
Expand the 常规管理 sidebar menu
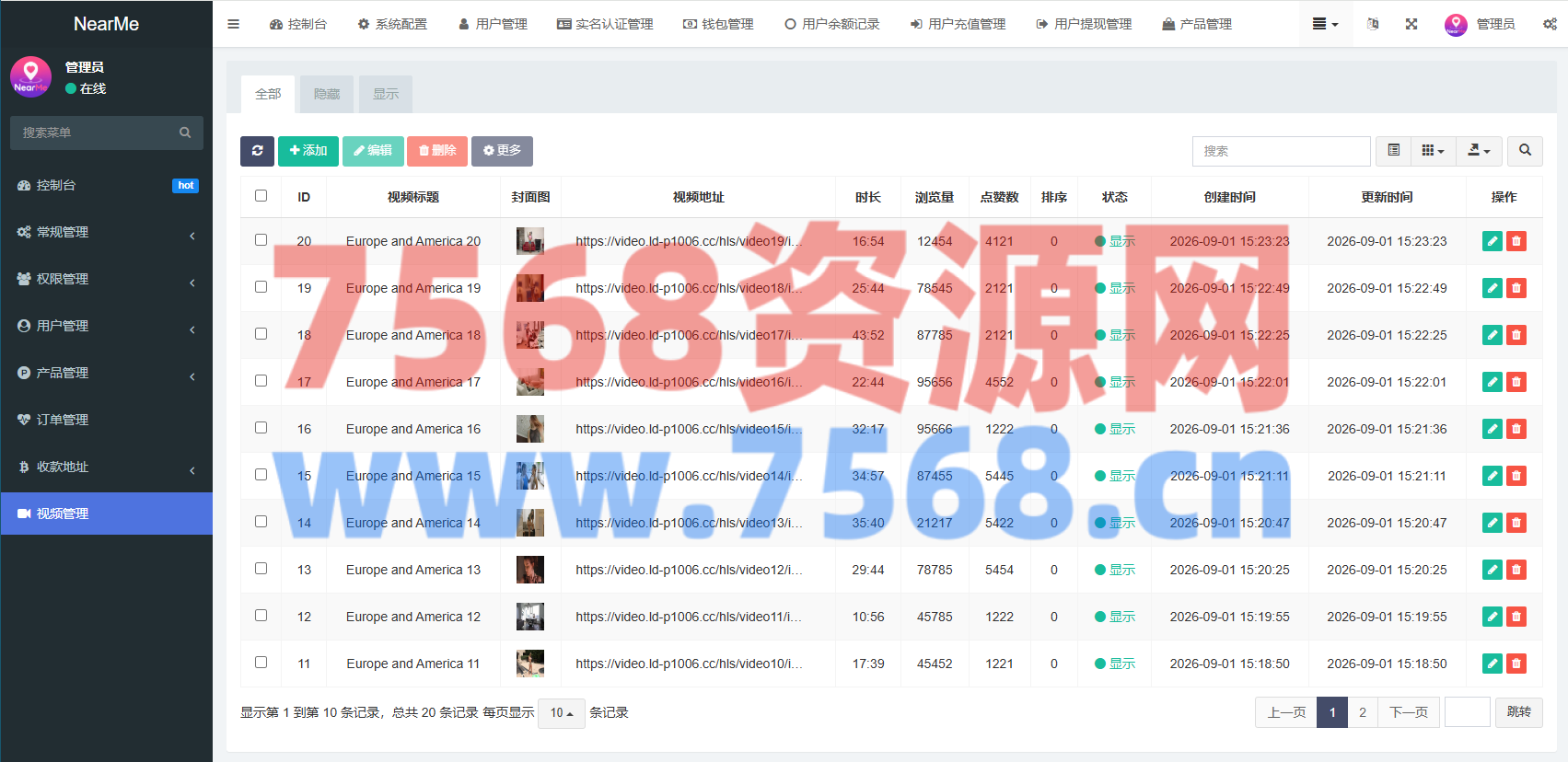(107, 232)
